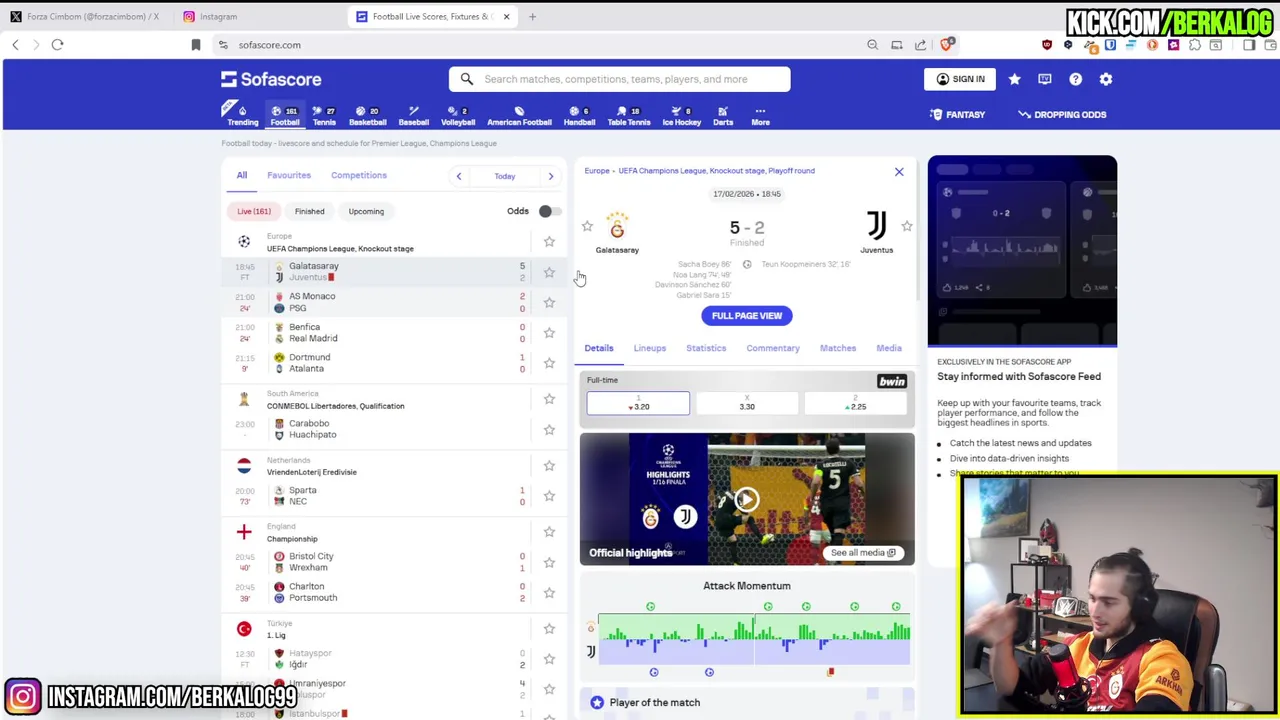
Task: Switch to the Lineups tab
Action: coord(649,348)
